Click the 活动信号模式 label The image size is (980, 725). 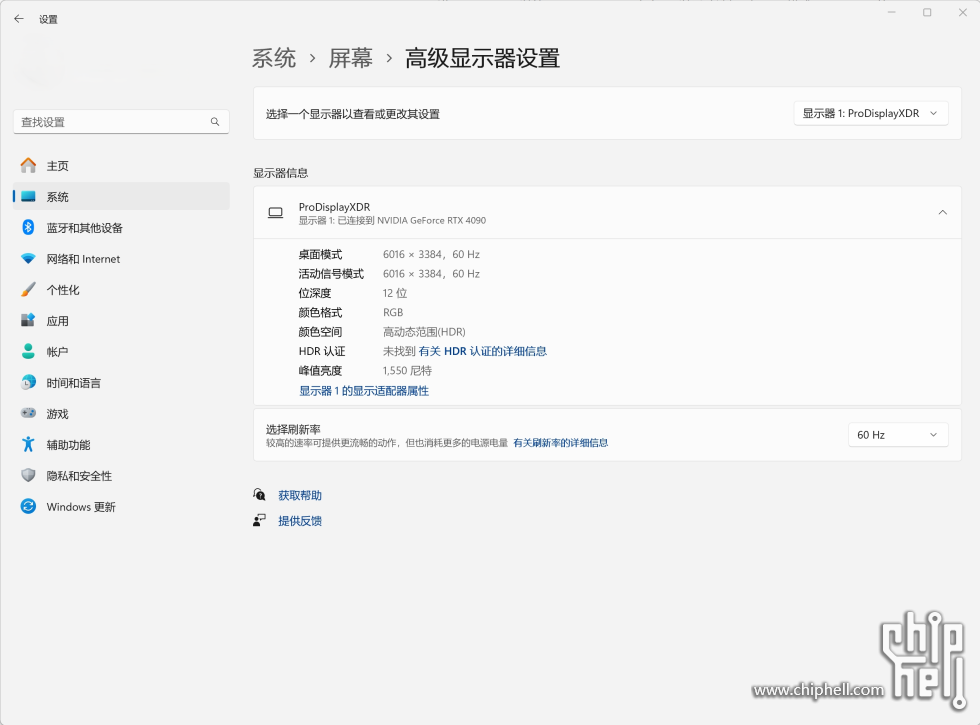[331, 274]
